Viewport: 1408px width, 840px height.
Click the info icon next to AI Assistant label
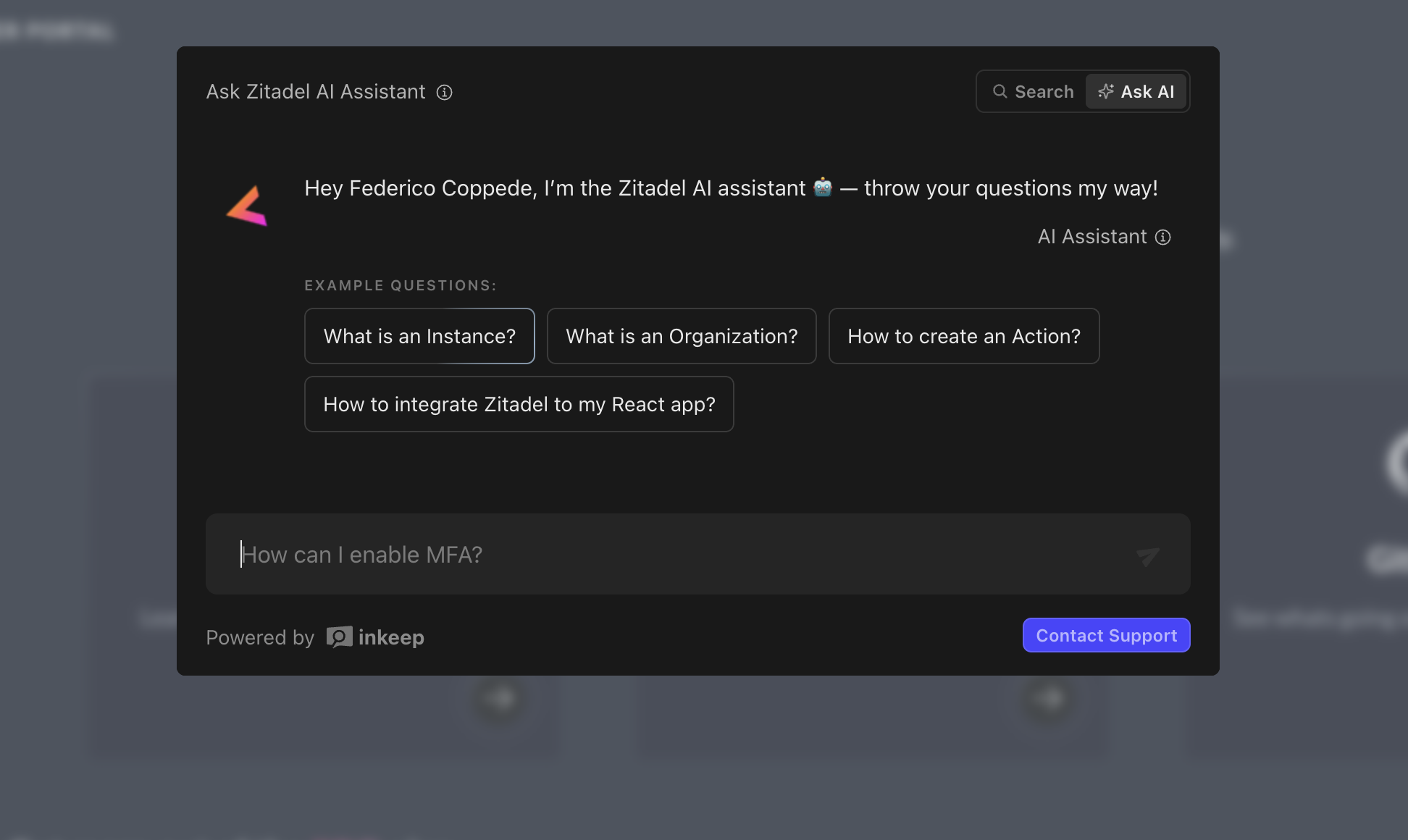click(1162, 238)
